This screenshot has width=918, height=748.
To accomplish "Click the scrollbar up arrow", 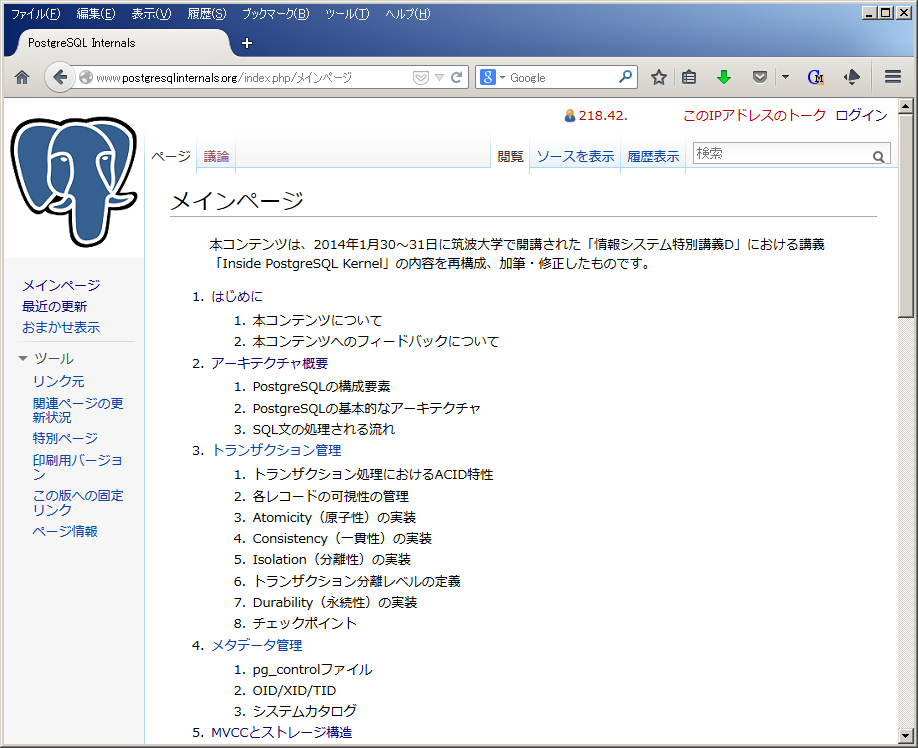I will click(x=905, y=107).
